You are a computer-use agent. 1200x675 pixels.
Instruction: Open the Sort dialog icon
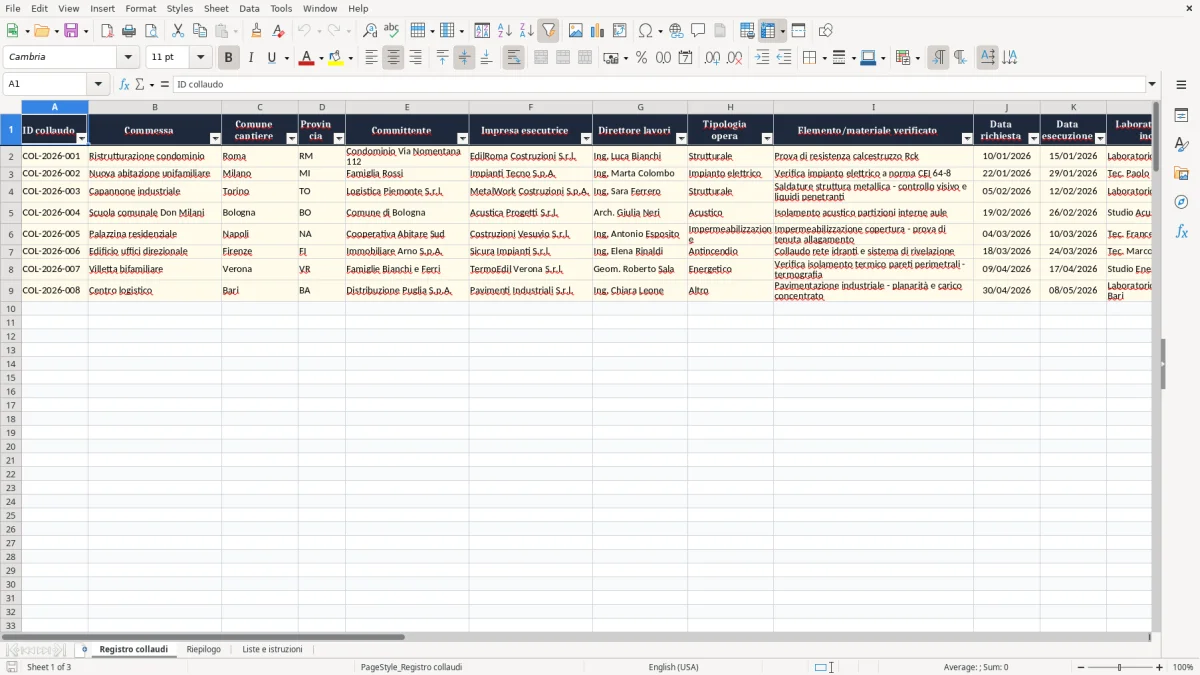482,31
